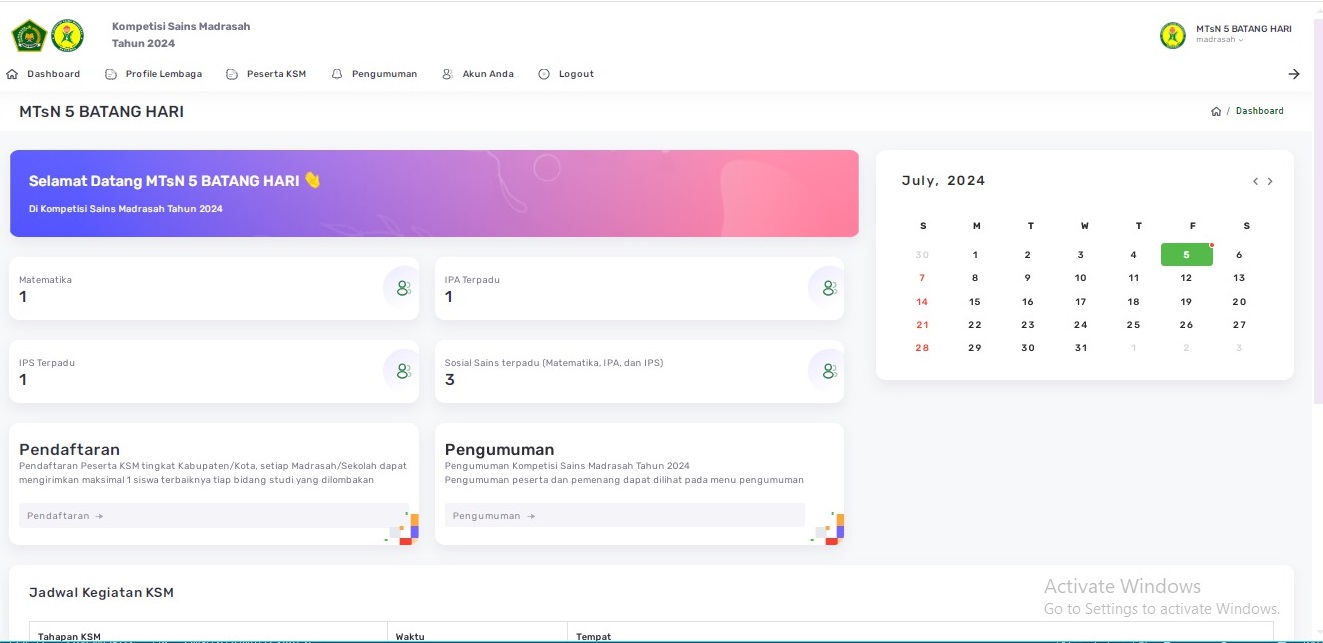Click the IPS Terpadu participants icon
This screenshot has height=643, width=1323.
[403, 371]
